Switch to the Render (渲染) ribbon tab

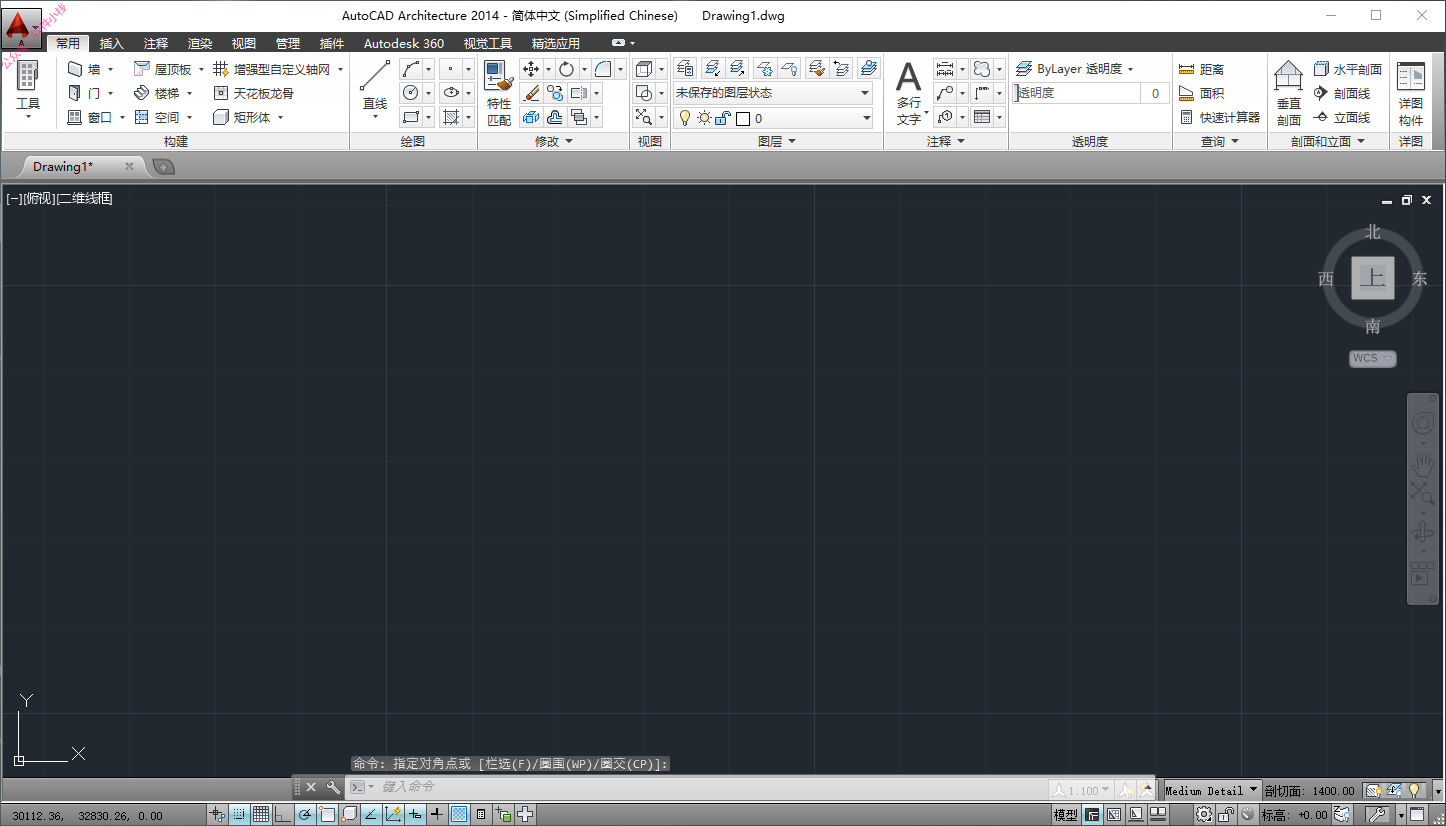pyautogui.click(x=200, y=44)
